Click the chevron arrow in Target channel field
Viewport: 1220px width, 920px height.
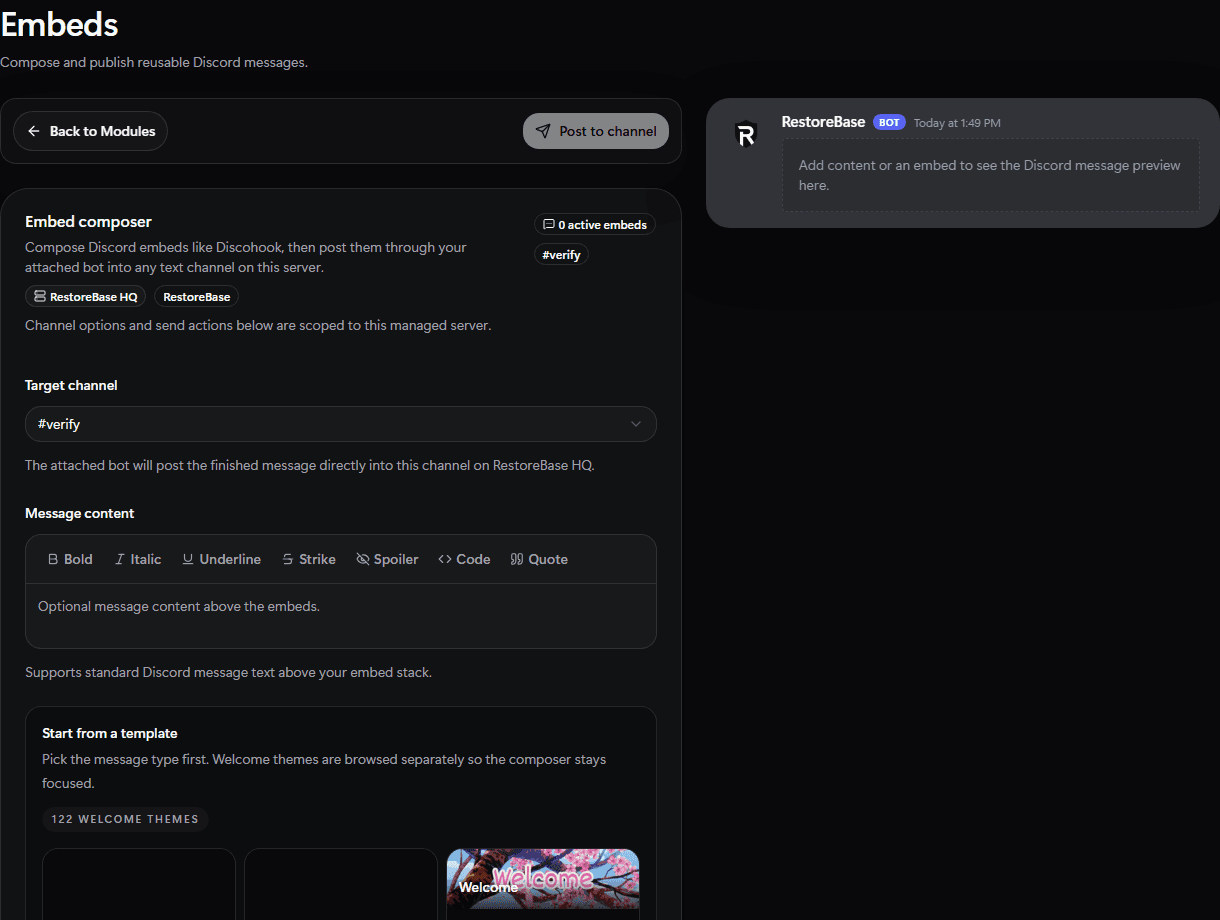click(x=636, y=424)
